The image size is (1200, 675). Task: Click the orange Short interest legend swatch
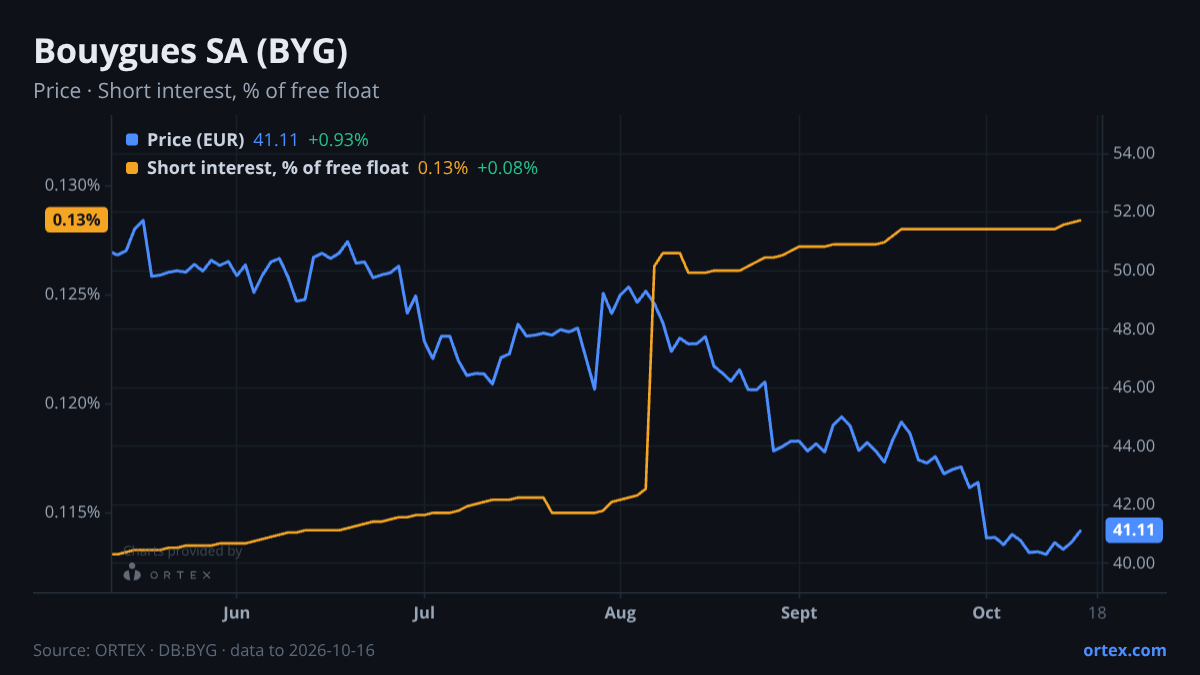point(132,168)
